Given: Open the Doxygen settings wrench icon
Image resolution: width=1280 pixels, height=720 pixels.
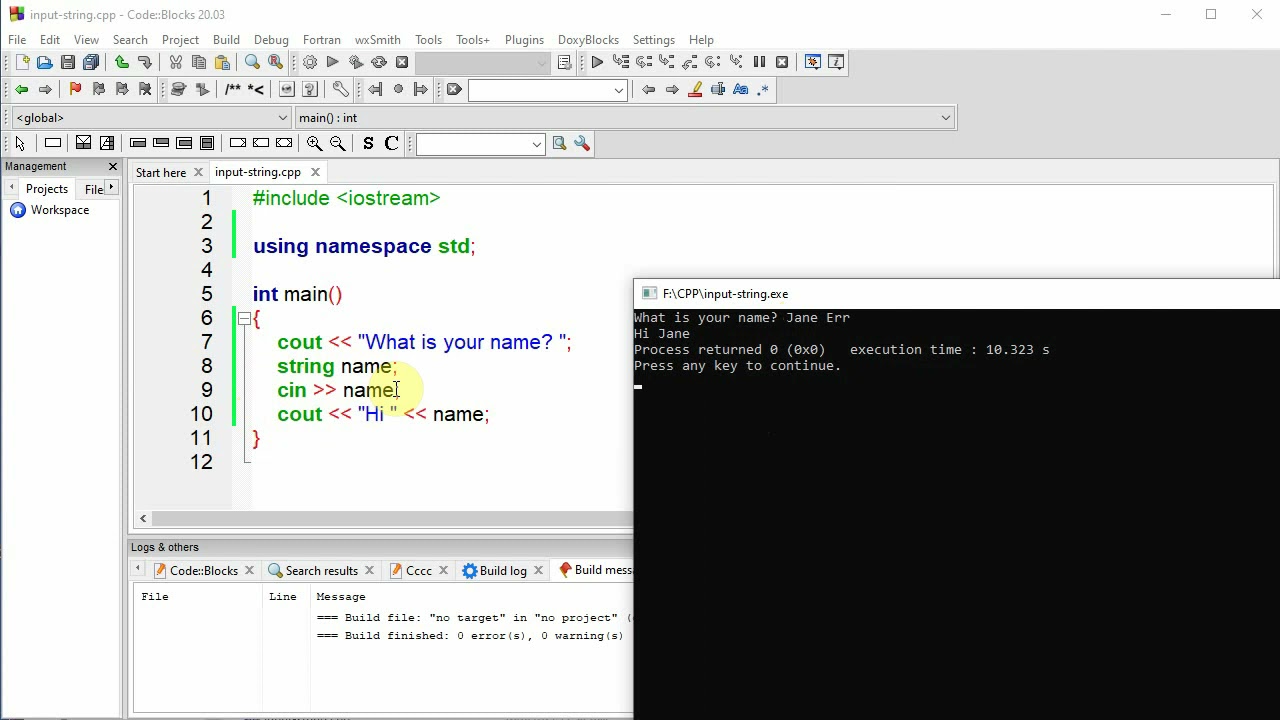Looking at the screenshot, I should pyautogui.click(x=341, y=90).
